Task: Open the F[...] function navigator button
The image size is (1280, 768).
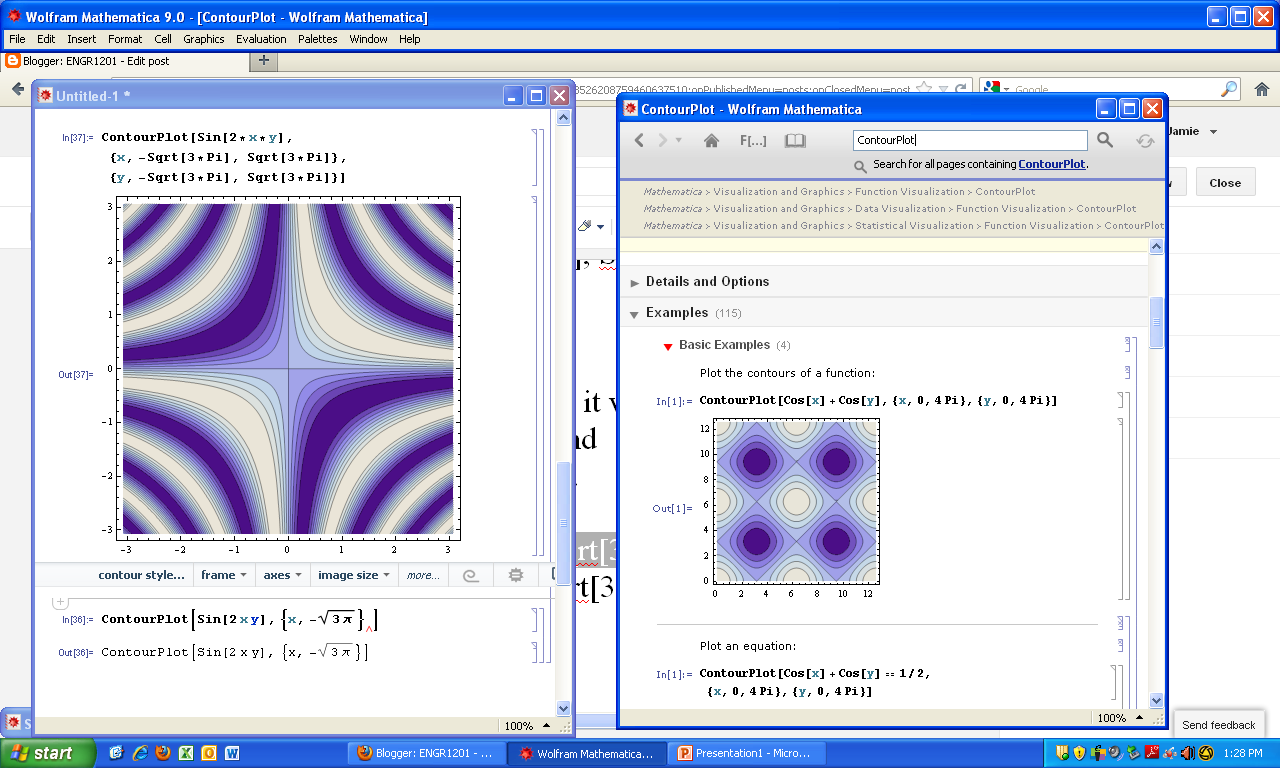Action: (753, 141)
